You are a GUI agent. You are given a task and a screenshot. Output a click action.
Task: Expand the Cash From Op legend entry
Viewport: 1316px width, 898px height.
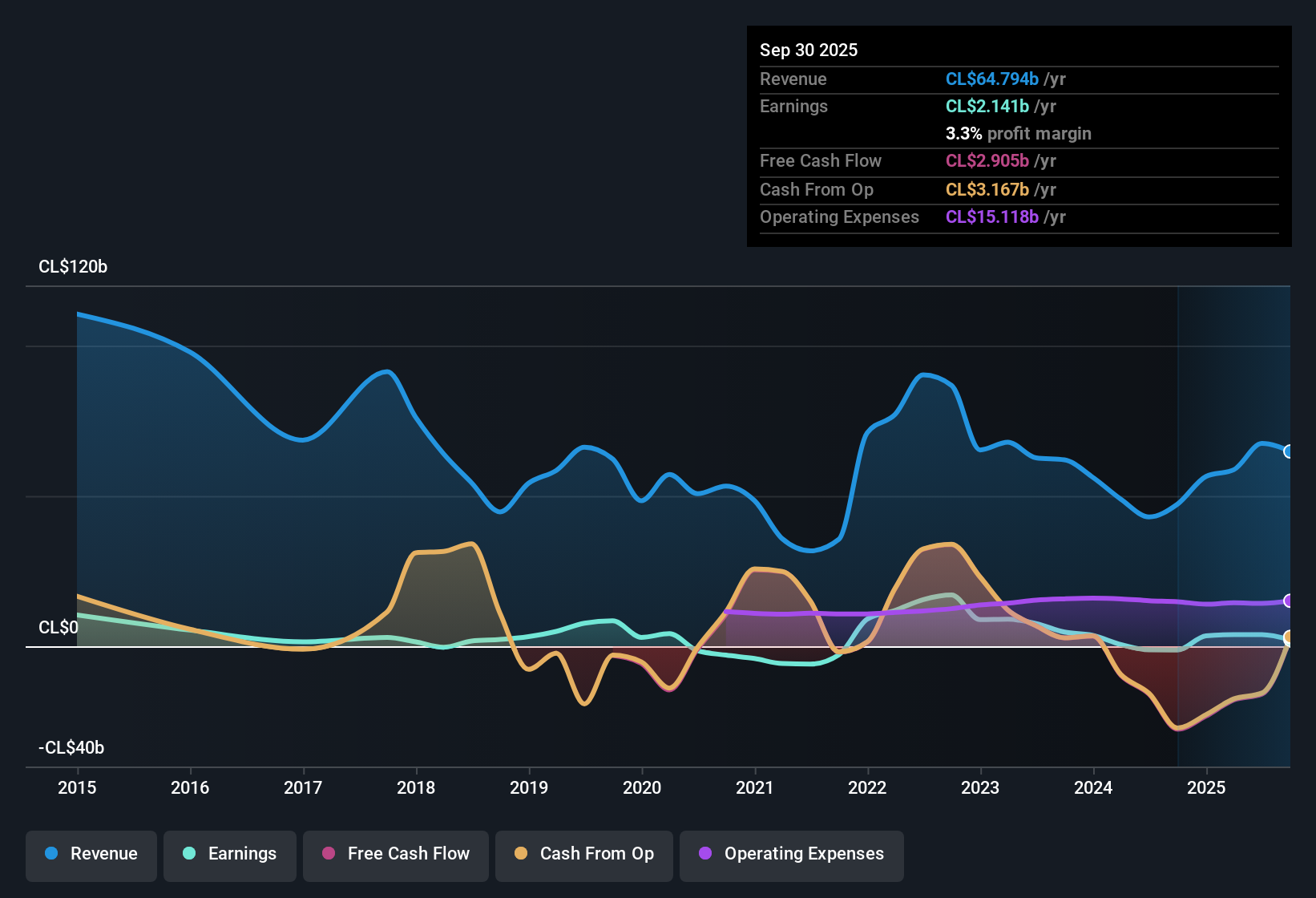pos(583,854)
